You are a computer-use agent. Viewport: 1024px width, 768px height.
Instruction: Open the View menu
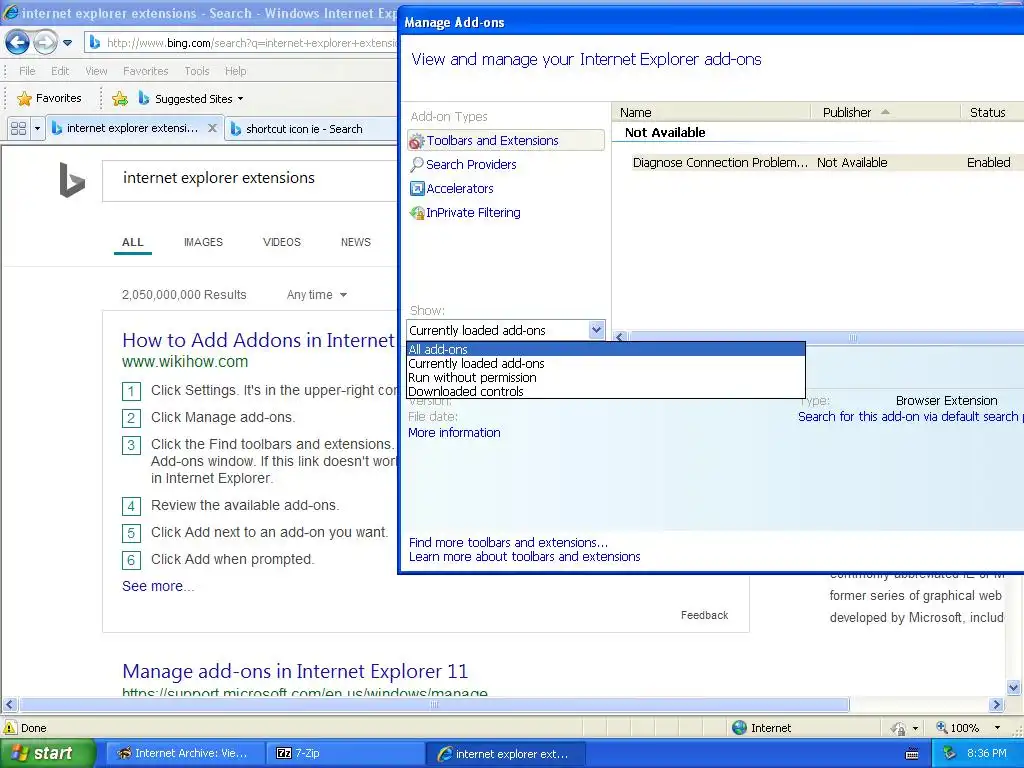coord(96,71)
